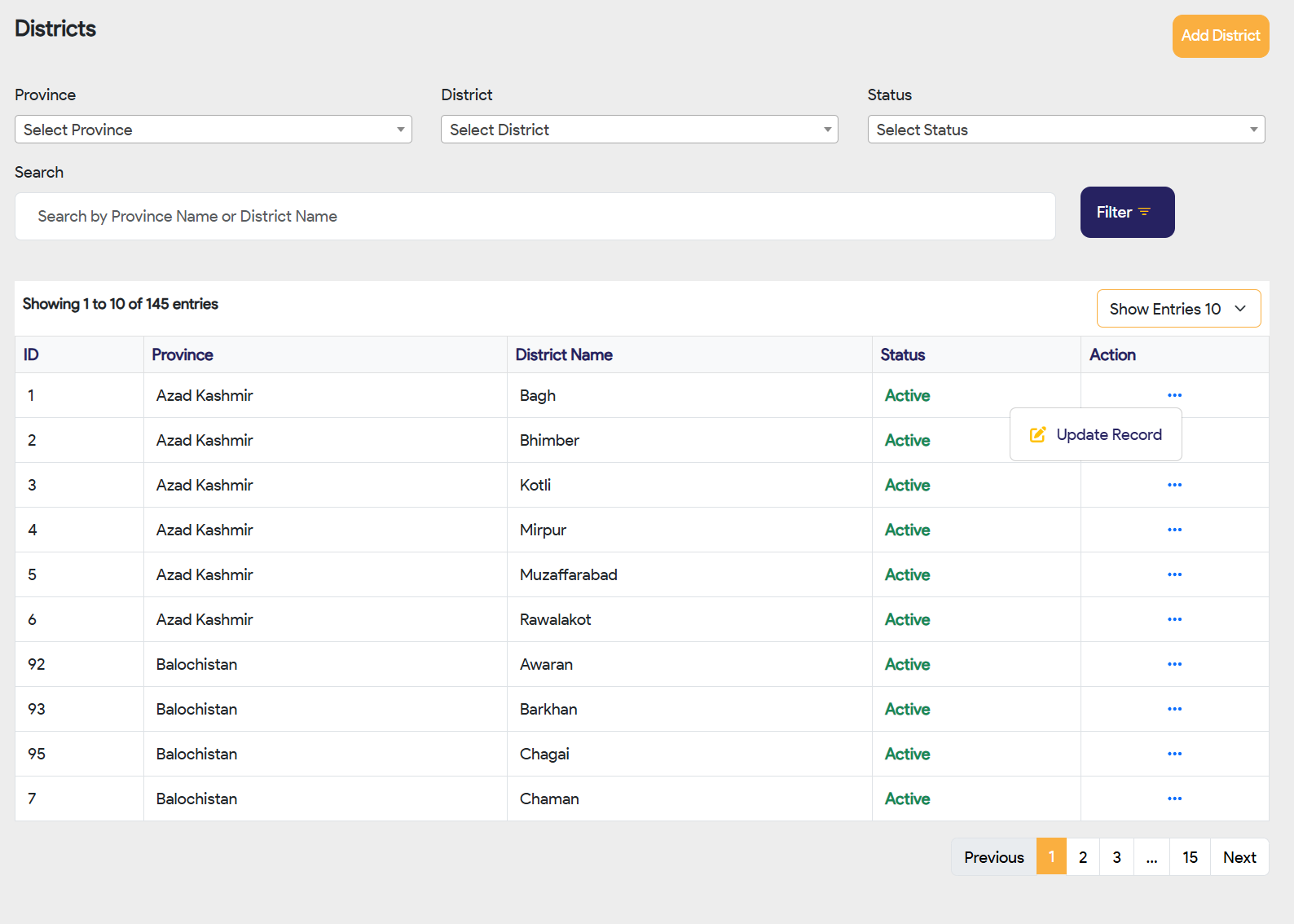
Task: Expand the Select Status dropdown
Action: [x=1066, y=130]
